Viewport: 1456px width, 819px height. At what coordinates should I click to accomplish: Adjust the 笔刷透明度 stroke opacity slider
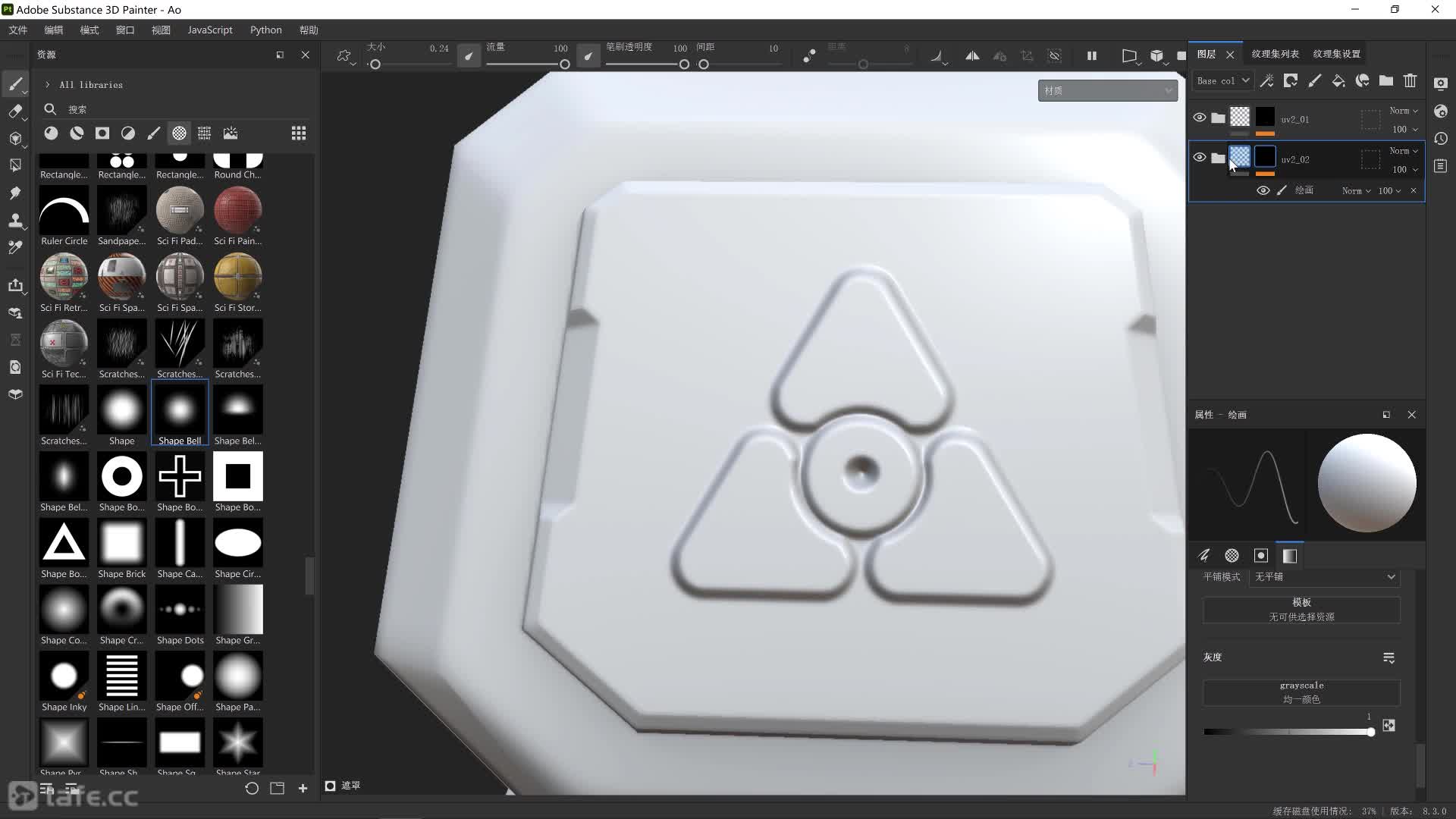click(x=648, y=64)
